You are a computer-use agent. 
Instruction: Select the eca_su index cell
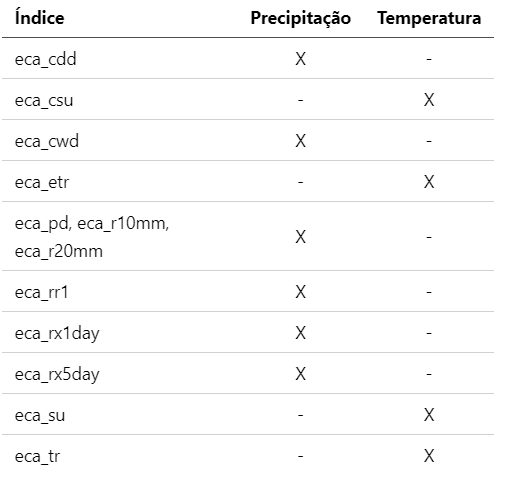(40, 415)
